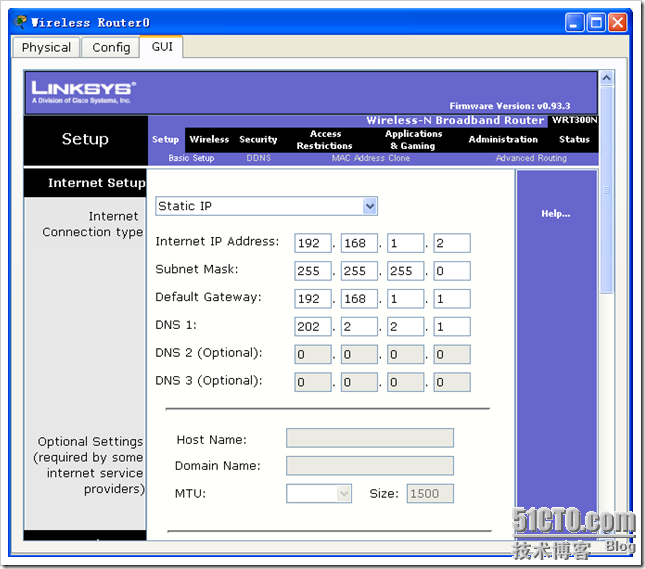Open the Help link
This screenshot has width=645, height=569.
click(555, 214)
